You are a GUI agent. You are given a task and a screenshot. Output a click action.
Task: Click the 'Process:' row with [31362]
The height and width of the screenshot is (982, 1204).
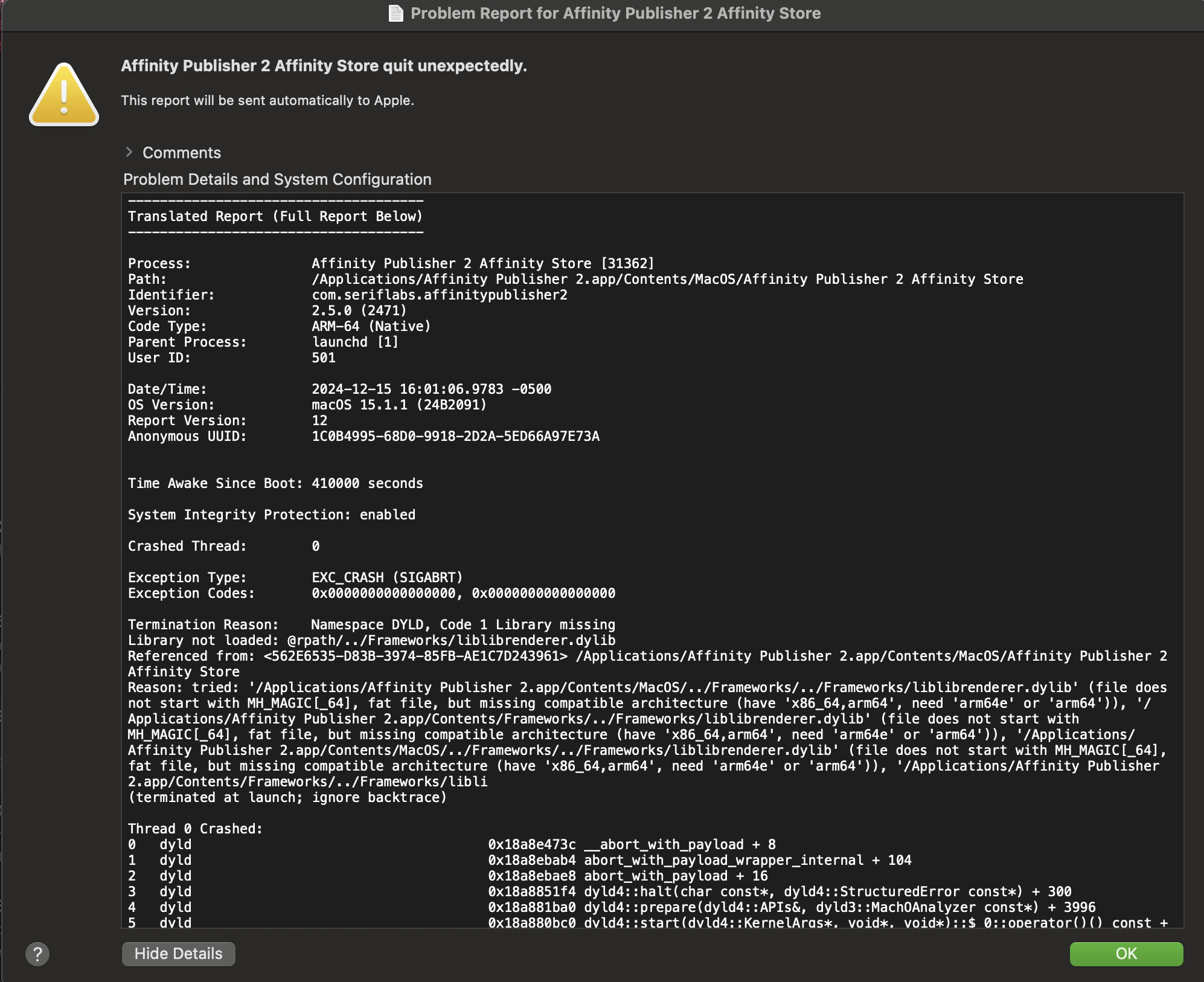click(x=391, y=263)
